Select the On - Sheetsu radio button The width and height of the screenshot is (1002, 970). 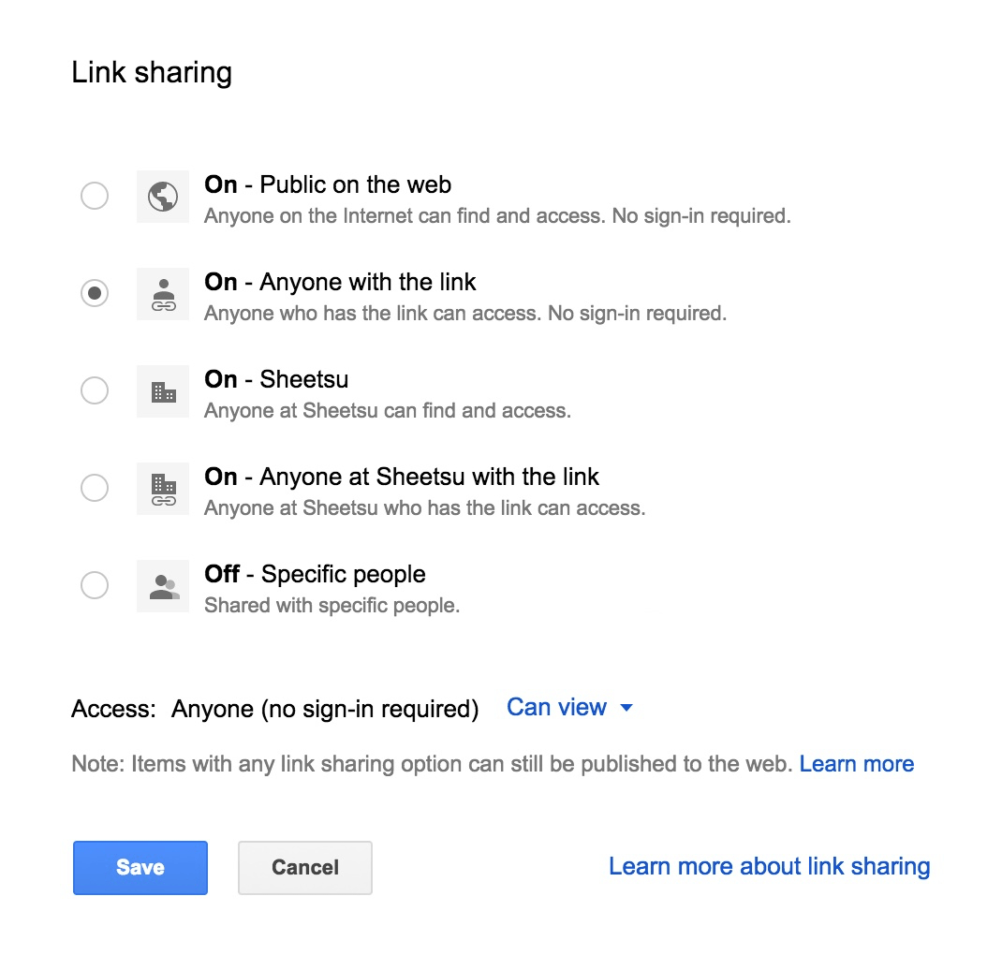point(94,390)
